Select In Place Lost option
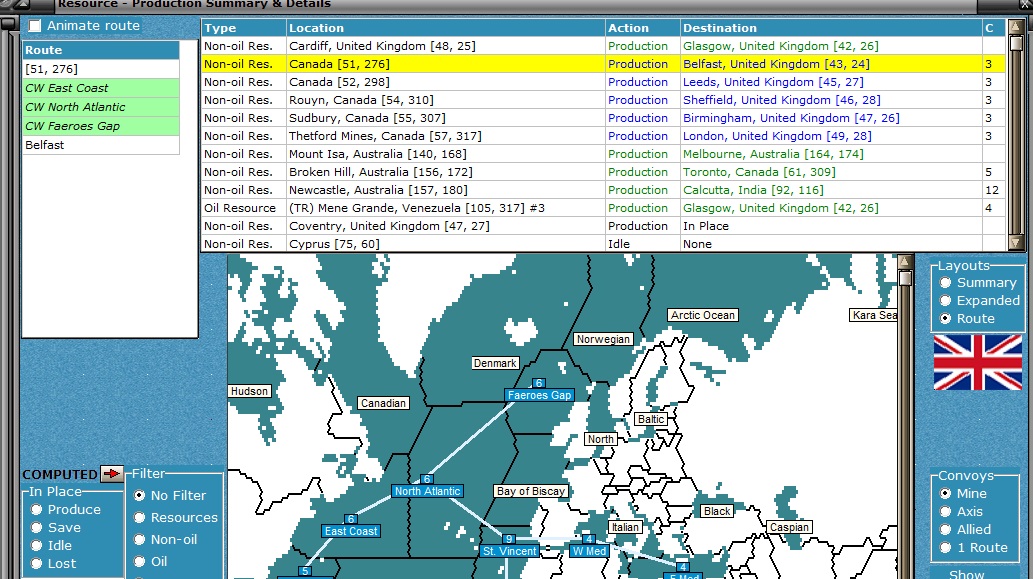The image size is (1033, 579). 36,564
